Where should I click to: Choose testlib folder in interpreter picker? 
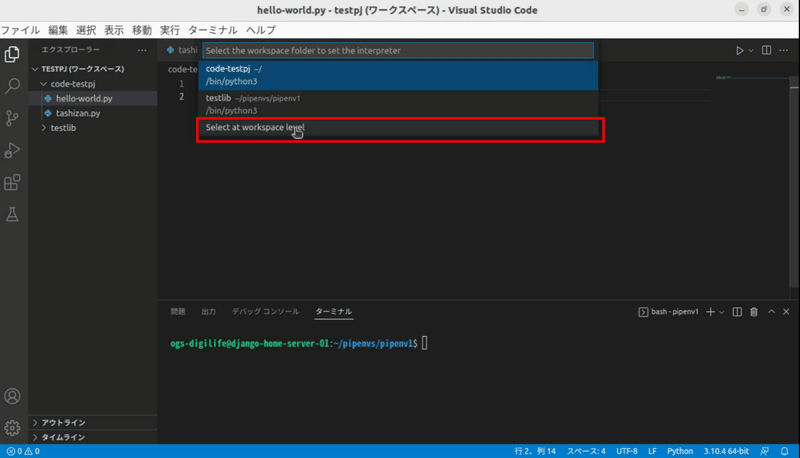click(398, 104)
